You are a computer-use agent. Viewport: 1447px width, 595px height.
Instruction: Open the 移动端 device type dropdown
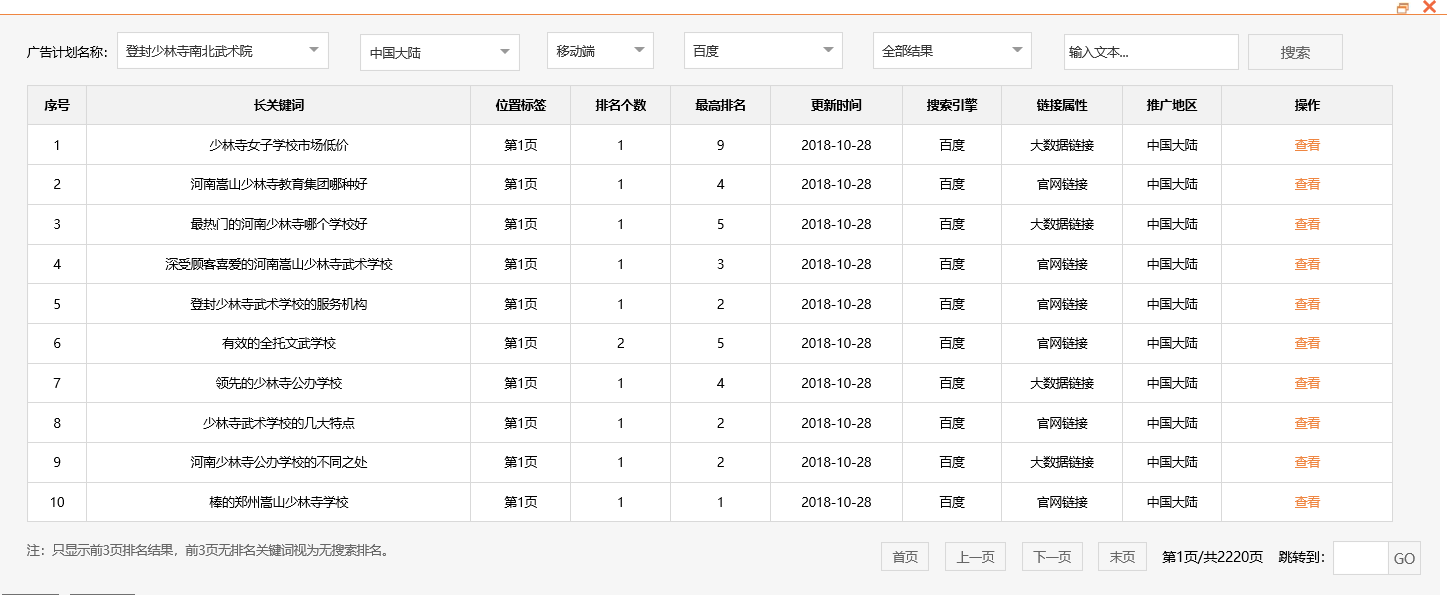click(598, 50)
